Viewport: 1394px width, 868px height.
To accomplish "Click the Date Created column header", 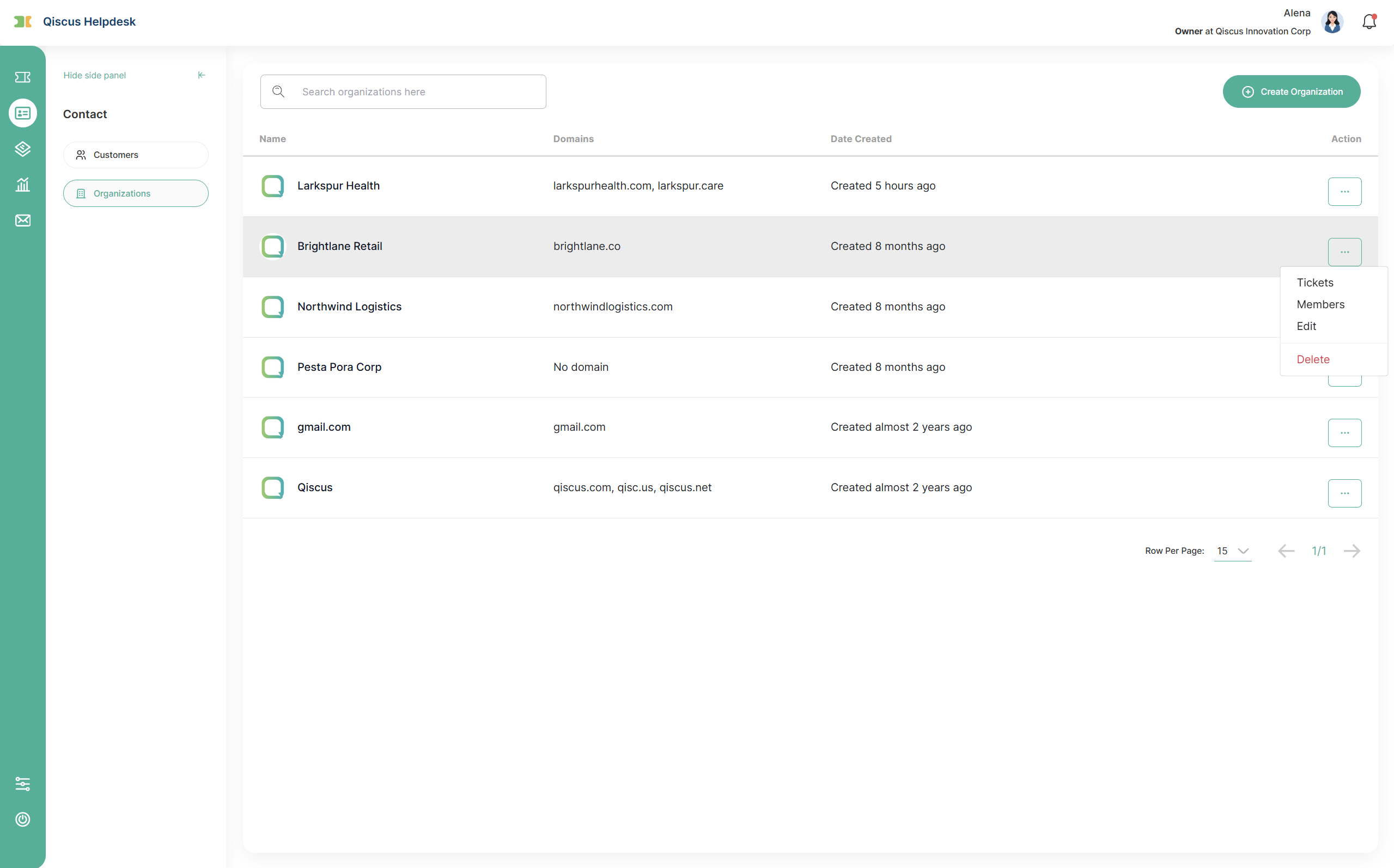I will (x=861, y=139).
